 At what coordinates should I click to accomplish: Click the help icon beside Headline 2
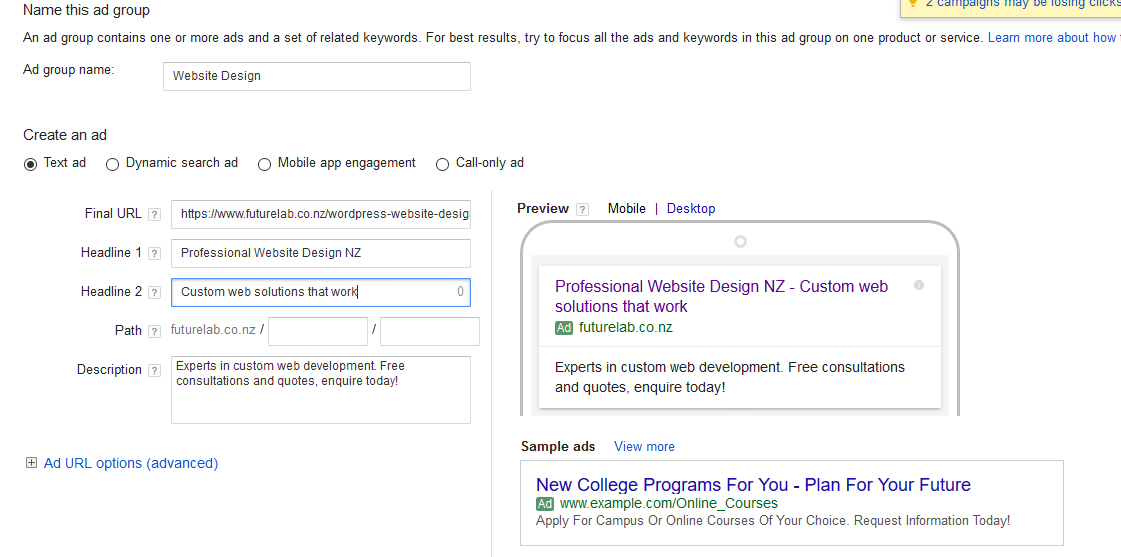154,293
